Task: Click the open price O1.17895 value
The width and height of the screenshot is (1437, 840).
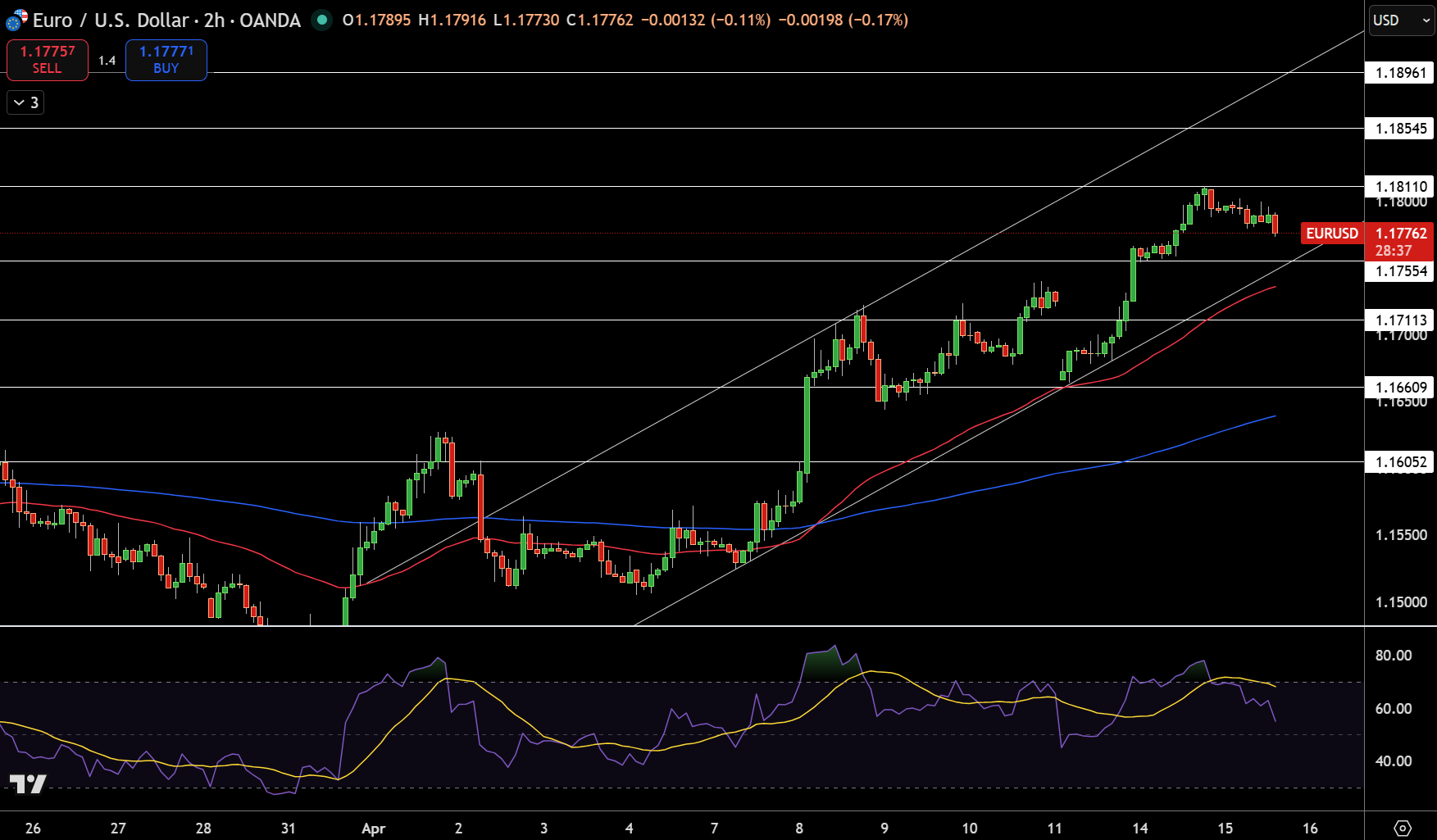Action: coord(376,20)
